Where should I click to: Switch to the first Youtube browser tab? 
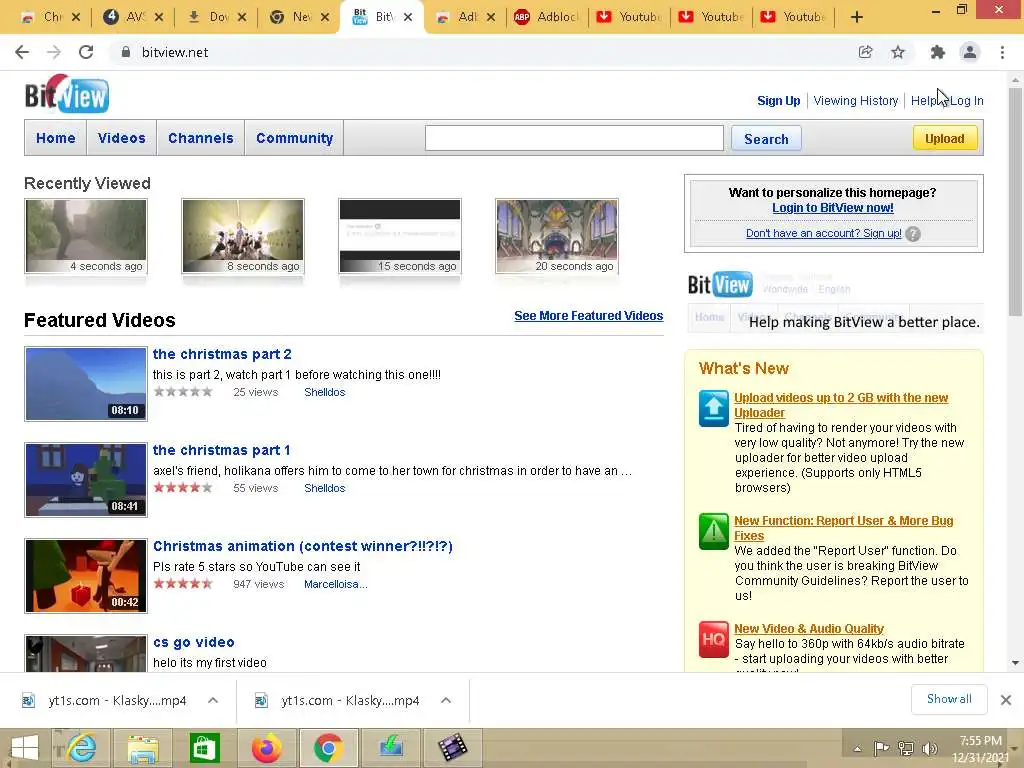(630, 17)
